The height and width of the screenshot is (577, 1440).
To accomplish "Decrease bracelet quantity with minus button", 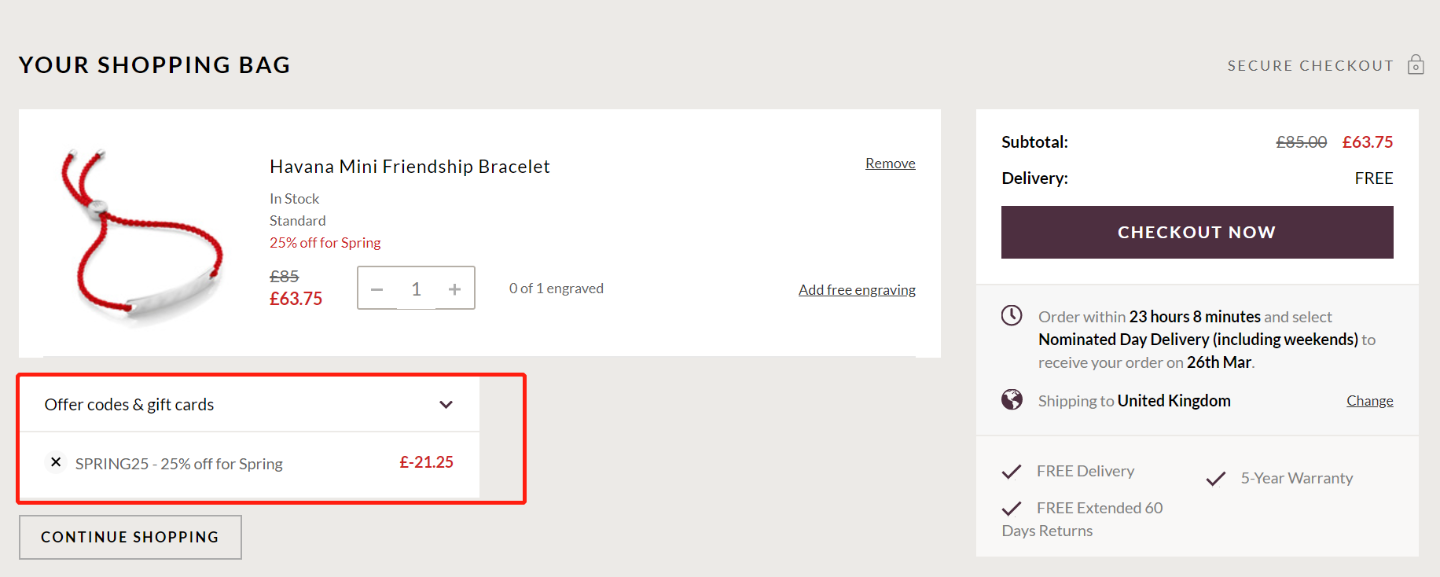I will tap(377, 289).
